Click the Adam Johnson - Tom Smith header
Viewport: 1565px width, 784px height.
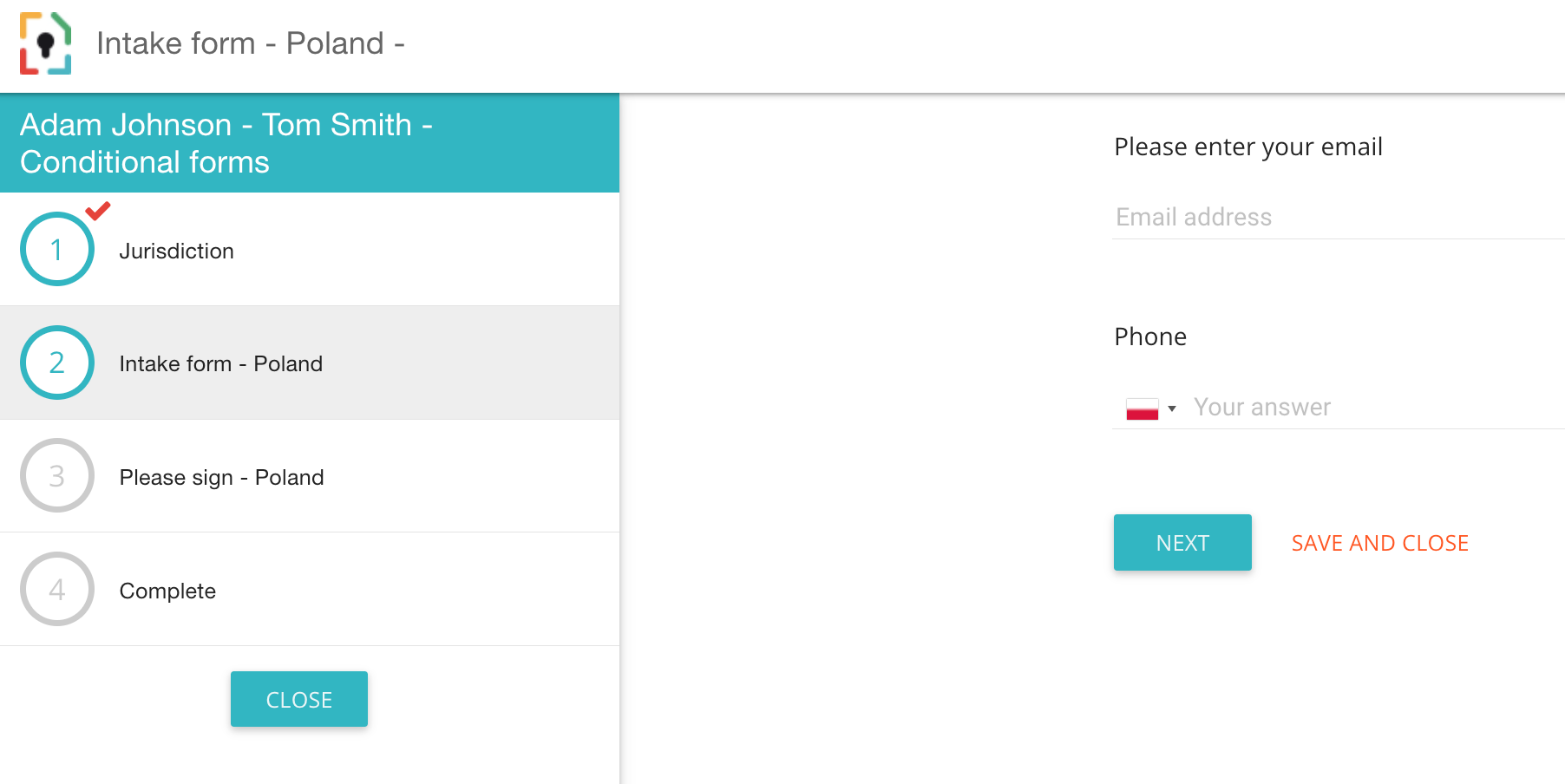coord(227,143)
